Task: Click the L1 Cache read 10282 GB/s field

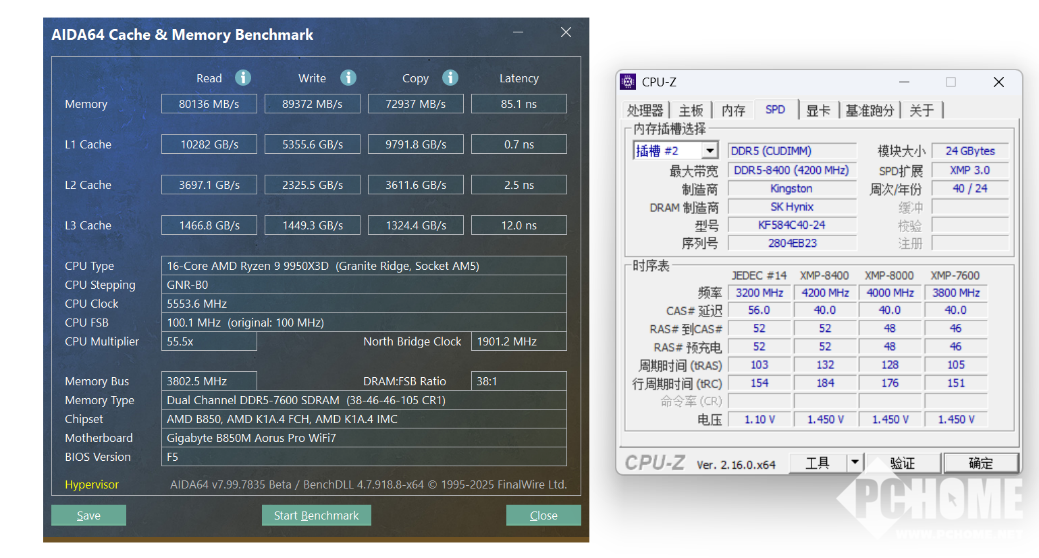Action: tap(209, 144)
